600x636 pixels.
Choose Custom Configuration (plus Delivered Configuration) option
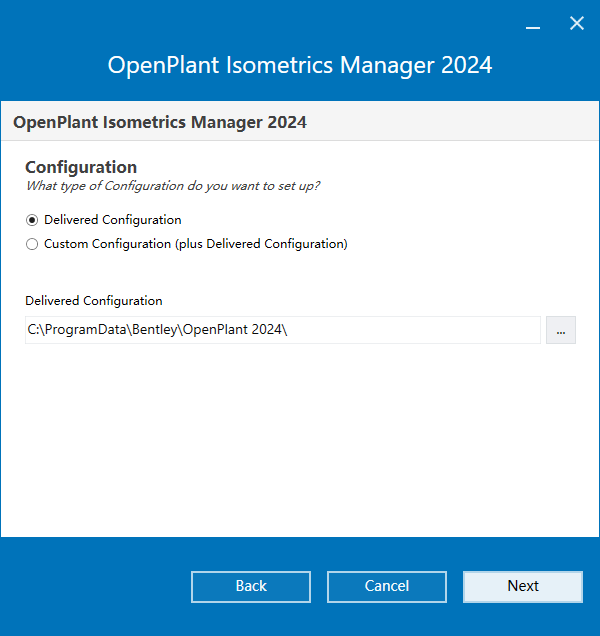[x=32, y=244]
